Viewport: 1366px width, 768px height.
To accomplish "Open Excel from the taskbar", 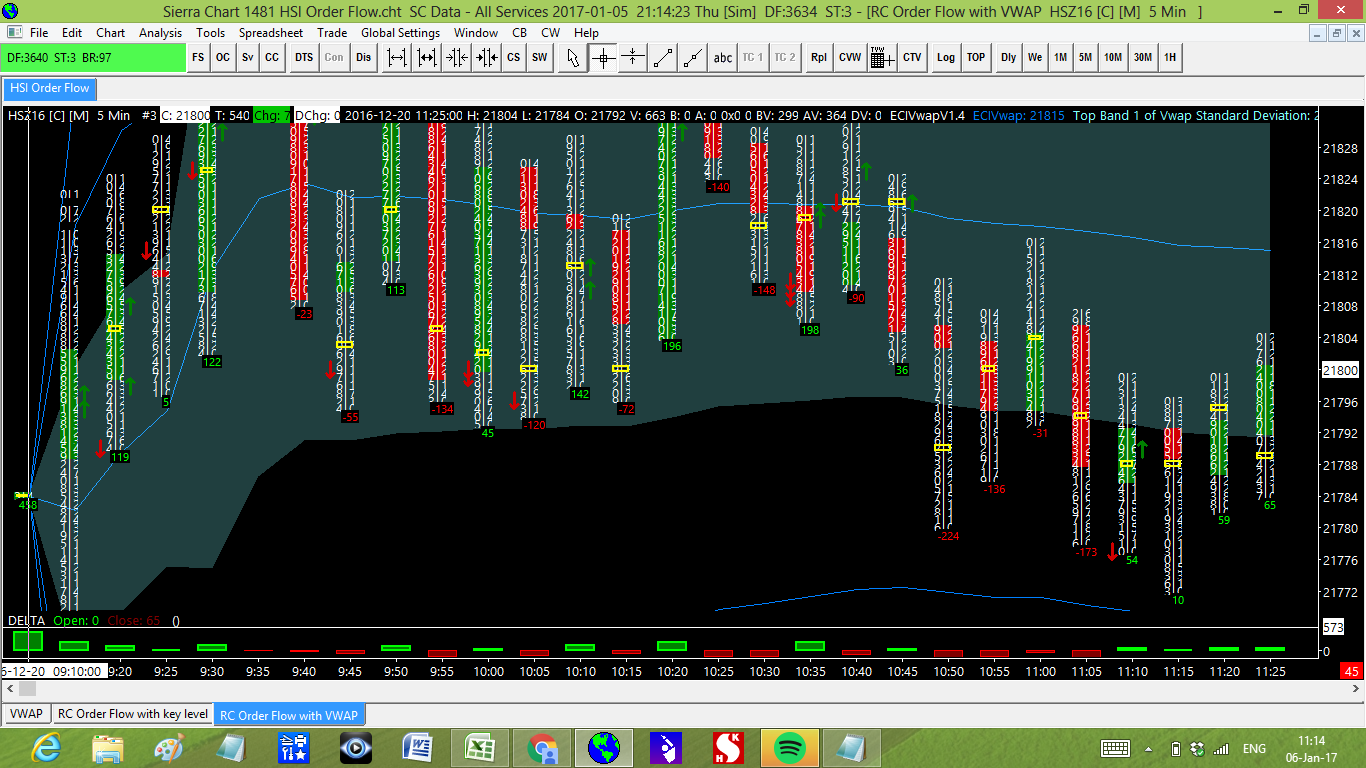I will click(x=479, y=748).
